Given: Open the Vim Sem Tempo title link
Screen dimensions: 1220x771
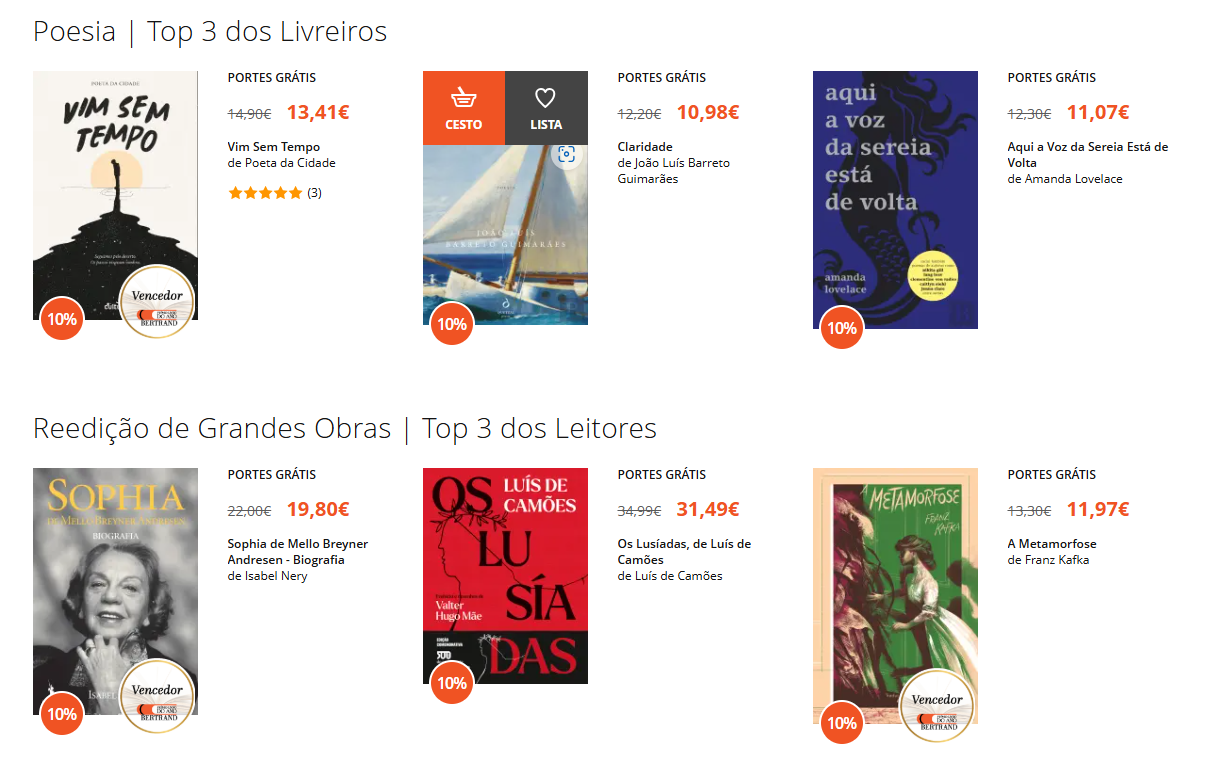Looking at the screenshot, I should coord(274,147).
